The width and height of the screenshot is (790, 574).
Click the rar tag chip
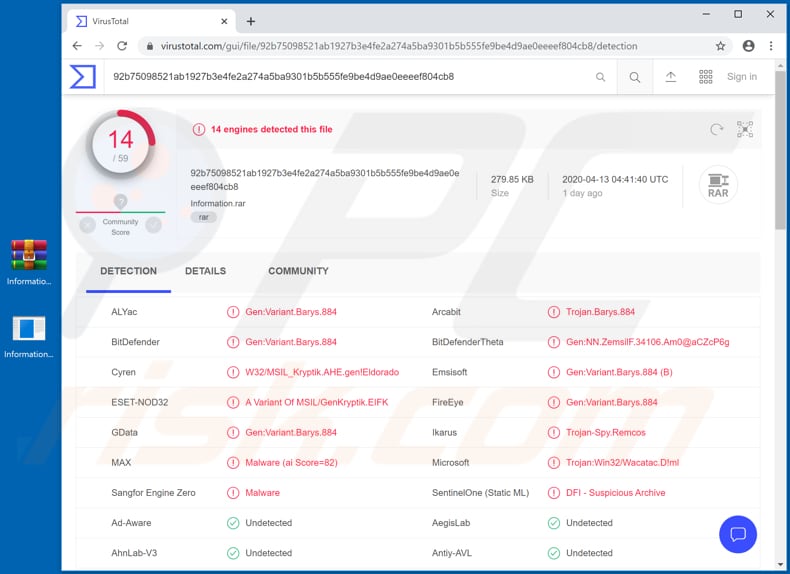(x=204, y=217)
